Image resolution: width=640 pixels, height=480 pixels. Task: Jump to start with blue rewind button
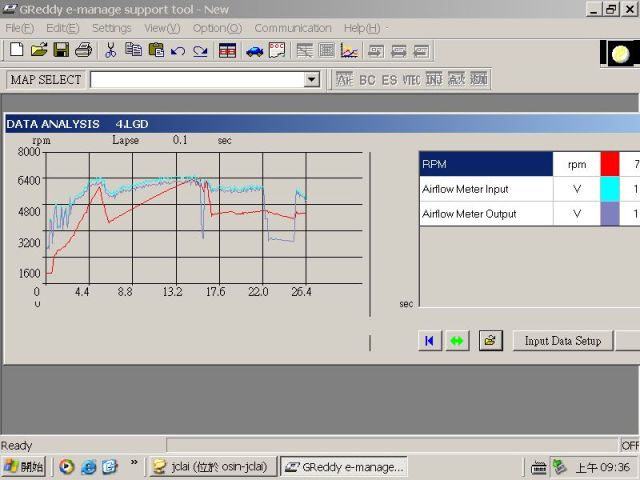(429, 340)
